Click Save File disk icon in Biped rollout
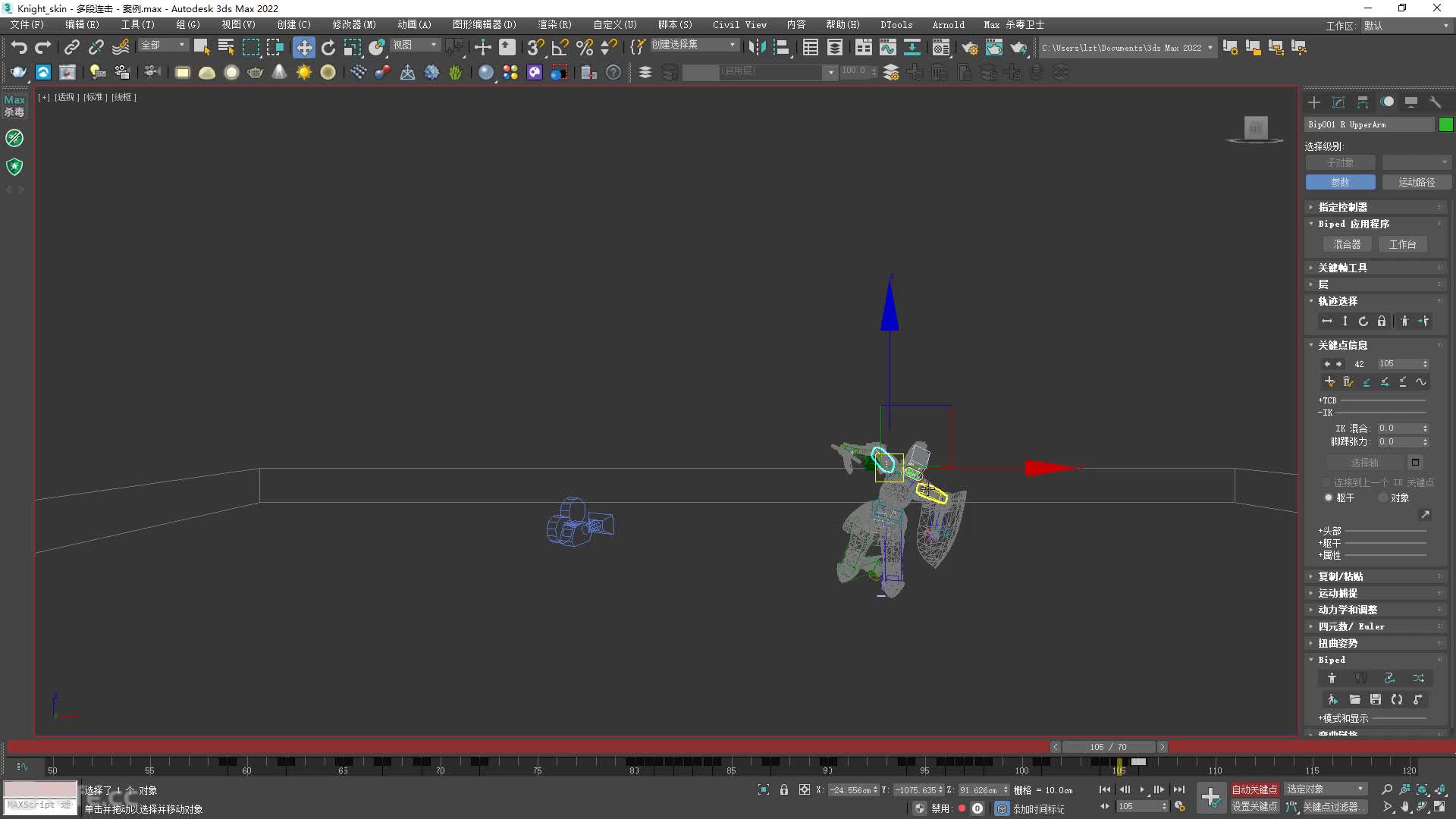The image size is (1456, 819). (x=1376, y=699)
